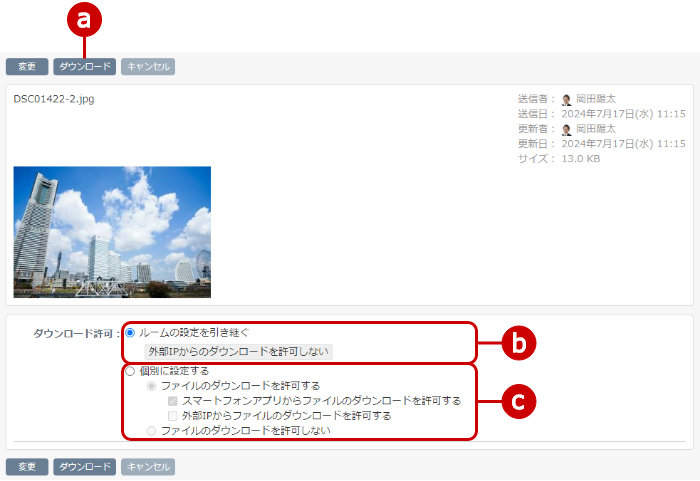Click the file name DSC01422-2.jpg
This screenshot has width=700, height=481.
[54, 99]
